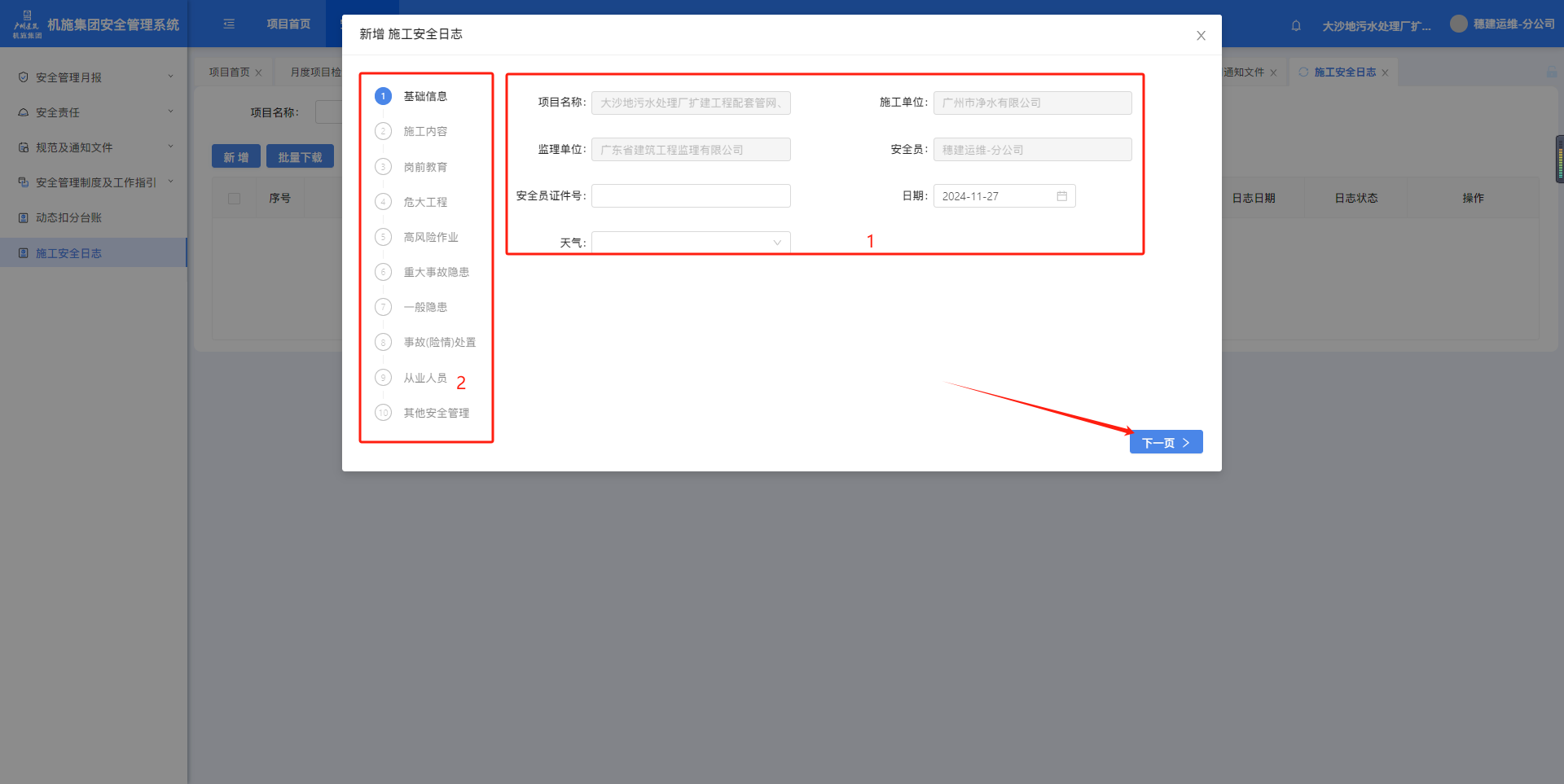Click the 下一页 button
1564x784 pixels.
click(x=1166, y=442)
